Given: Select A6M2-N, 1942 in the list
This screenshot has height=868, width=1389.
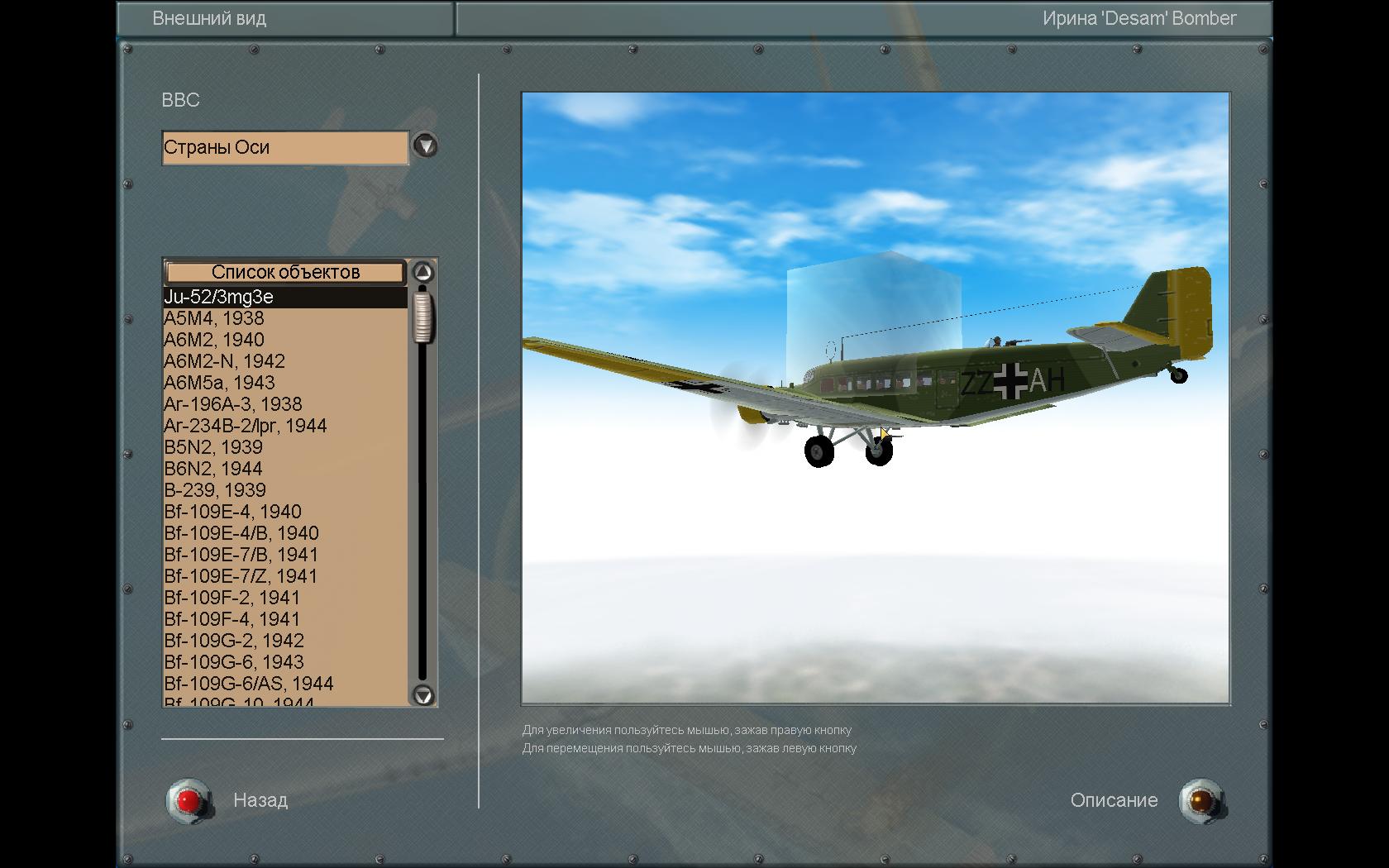Looking at the screenshot, I should (x=285, y=361).
